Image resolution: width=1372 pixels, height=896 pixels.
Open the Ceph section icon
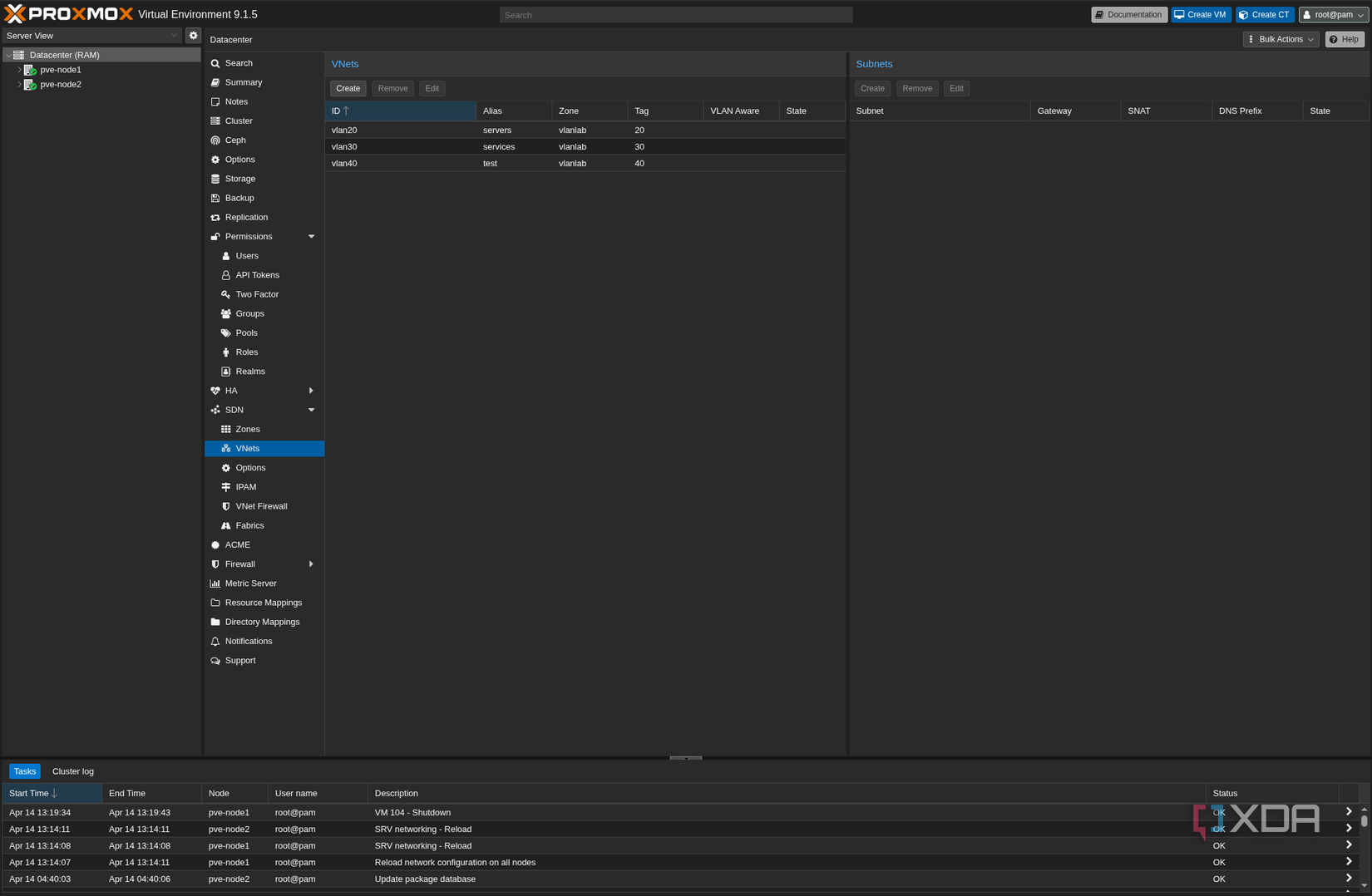[x=215, y=140]
